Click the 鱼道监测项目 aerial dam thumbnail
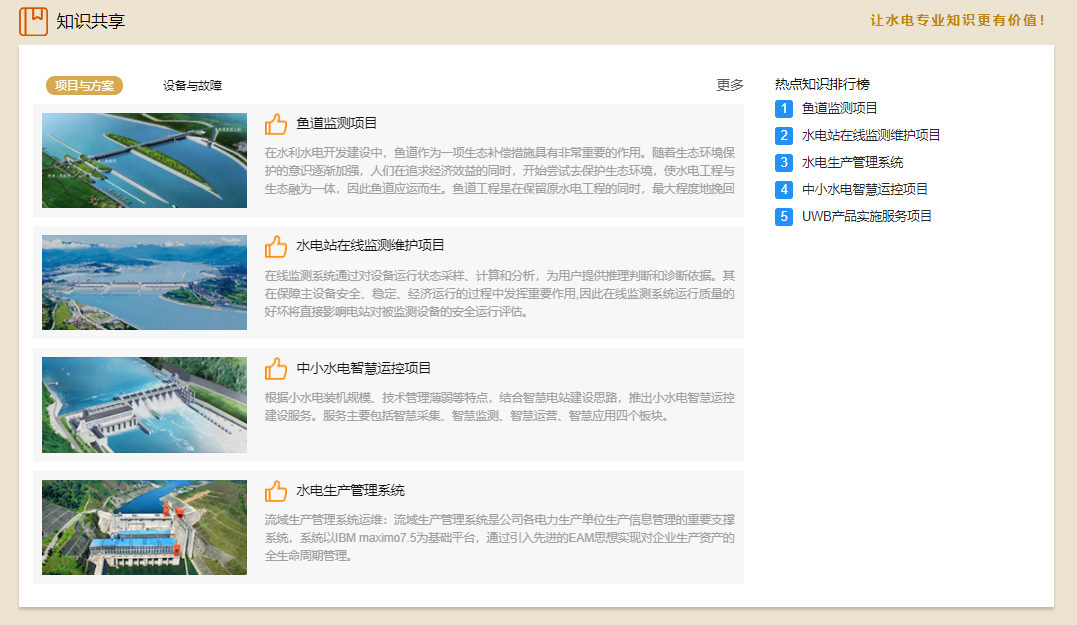 (144, 160)
